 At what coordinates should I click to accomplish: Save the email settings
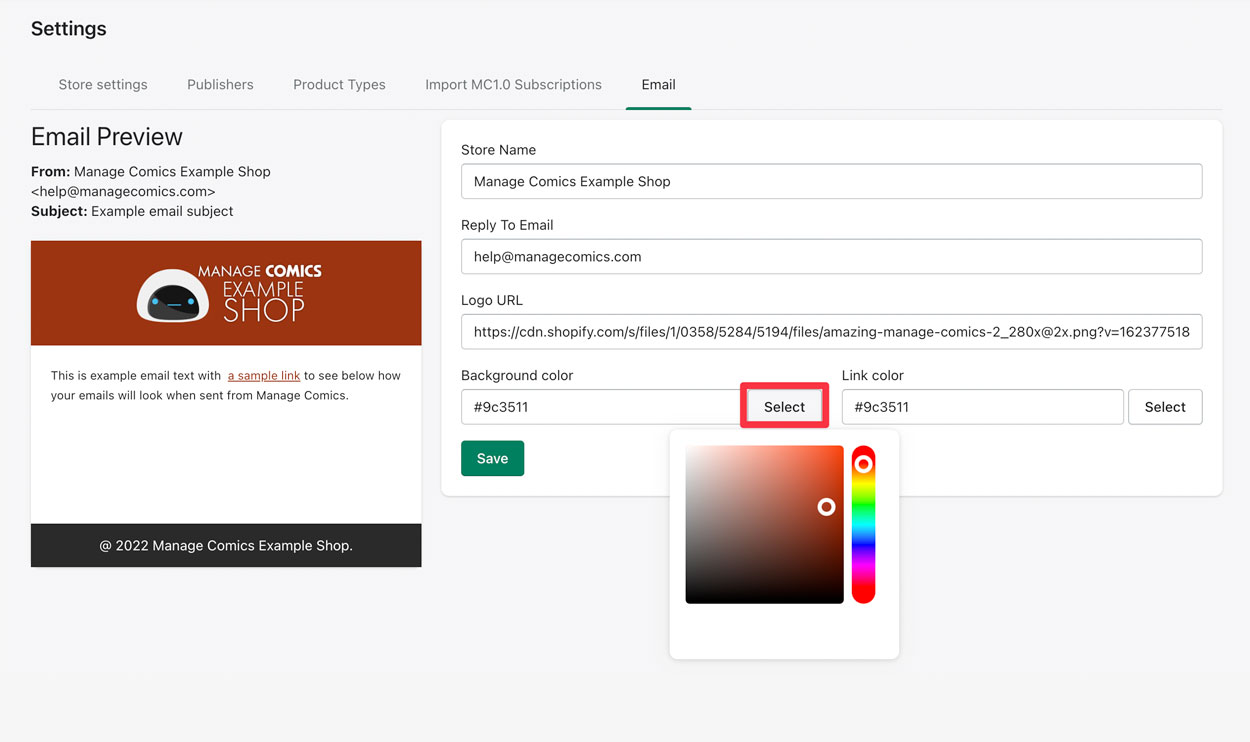(492, 459)
